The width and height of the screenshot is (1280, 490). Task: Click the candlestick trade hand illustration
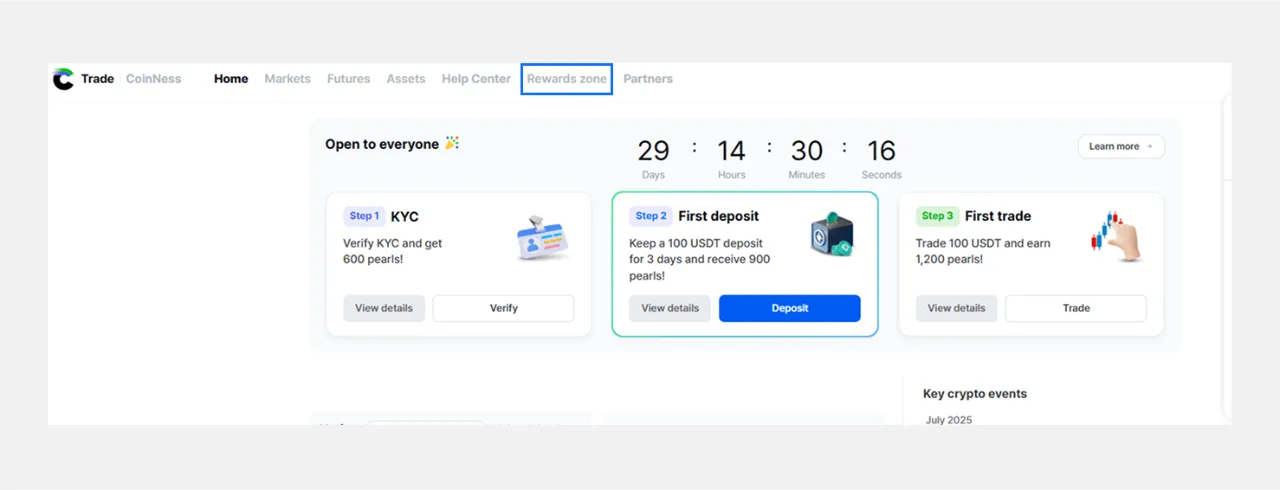[1115, 237]
